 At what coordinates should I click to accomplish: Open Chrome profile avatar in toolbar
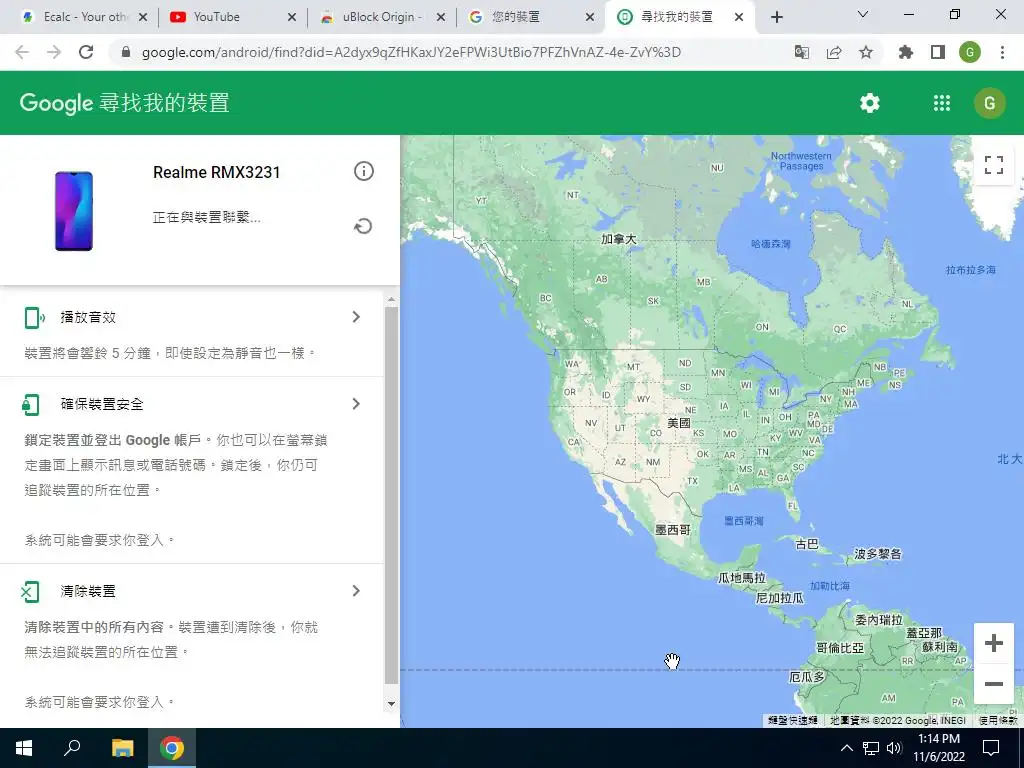(970, 52)
